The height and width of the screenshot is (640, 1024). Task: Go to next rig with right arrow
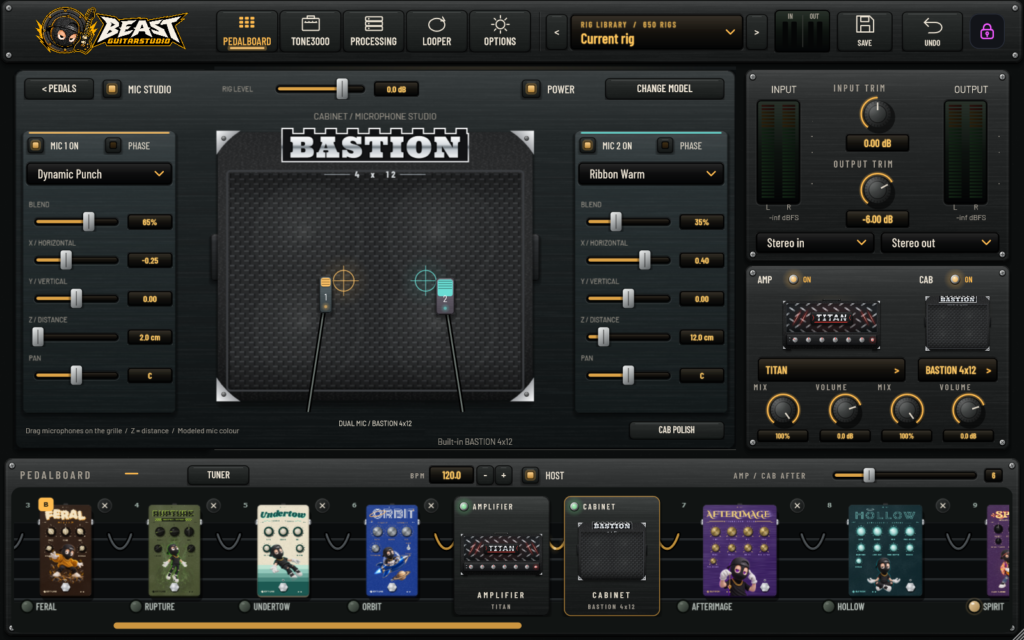point(756,32)
